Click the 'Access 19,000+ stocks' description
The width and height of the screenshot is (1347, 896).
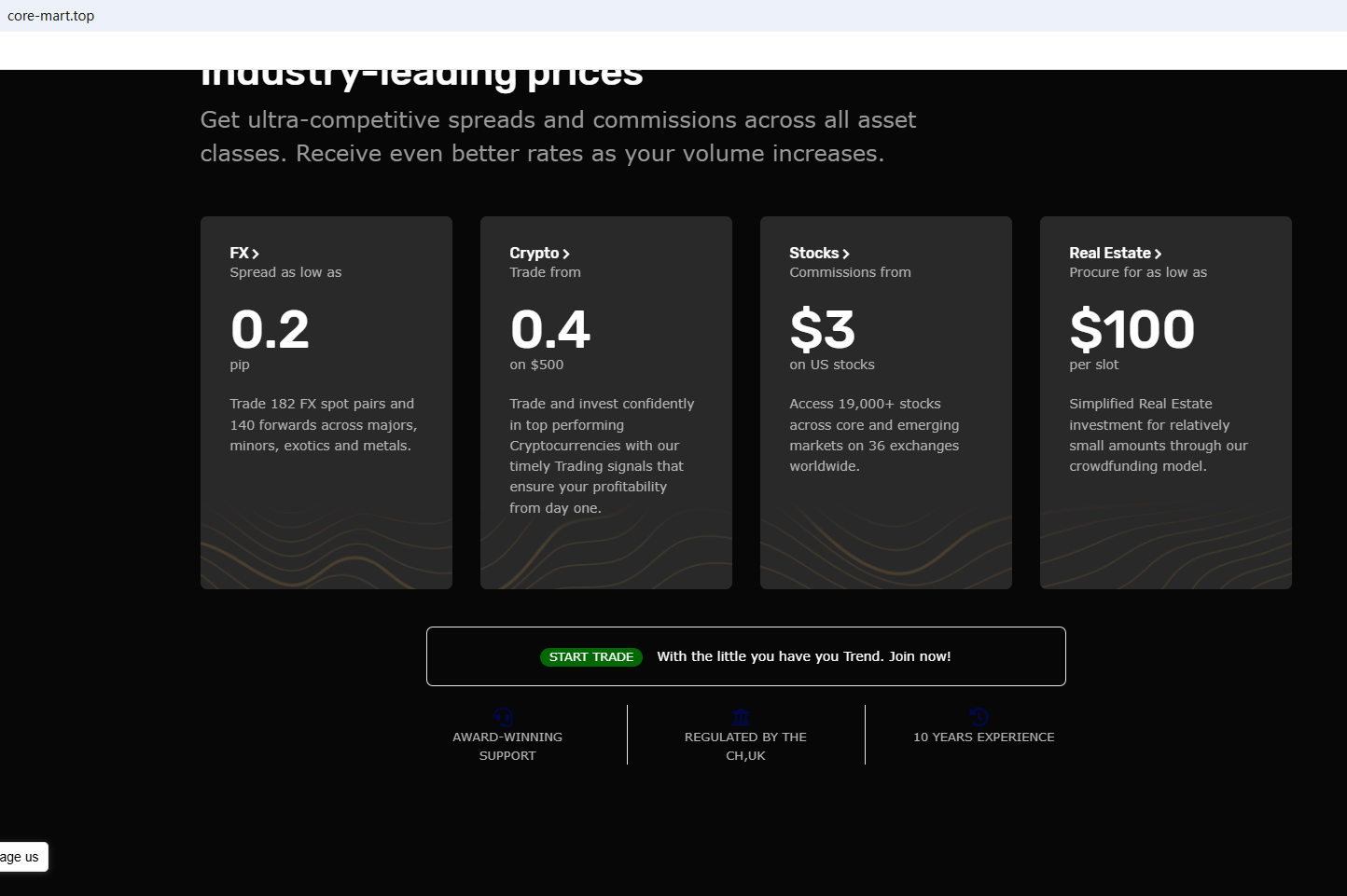tap(874, 434)
